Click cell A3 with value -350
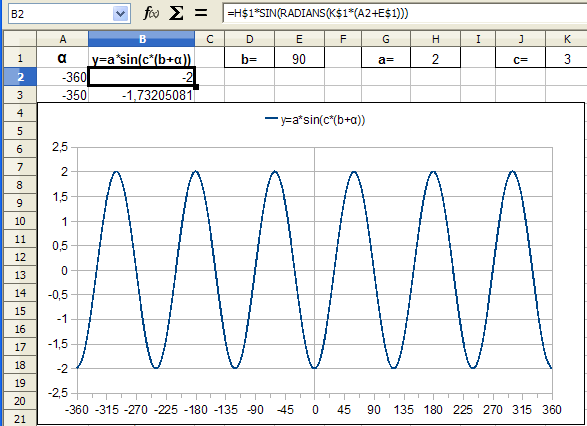The height and width of the screenshot is (426, 587). [63, 95]
